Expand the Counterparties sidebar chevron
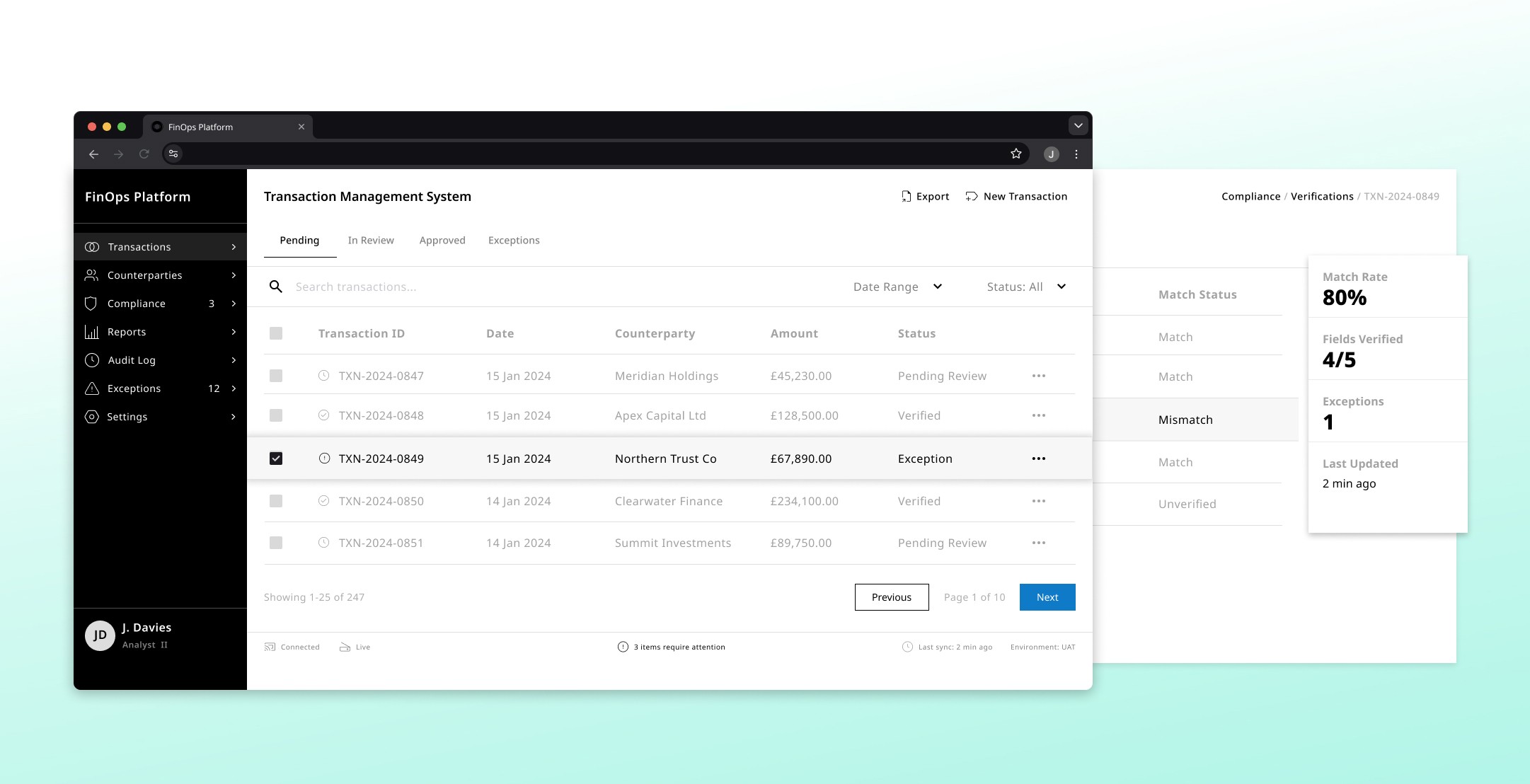The height and width of the screenshot is (784, 1530). coord(234,275)
